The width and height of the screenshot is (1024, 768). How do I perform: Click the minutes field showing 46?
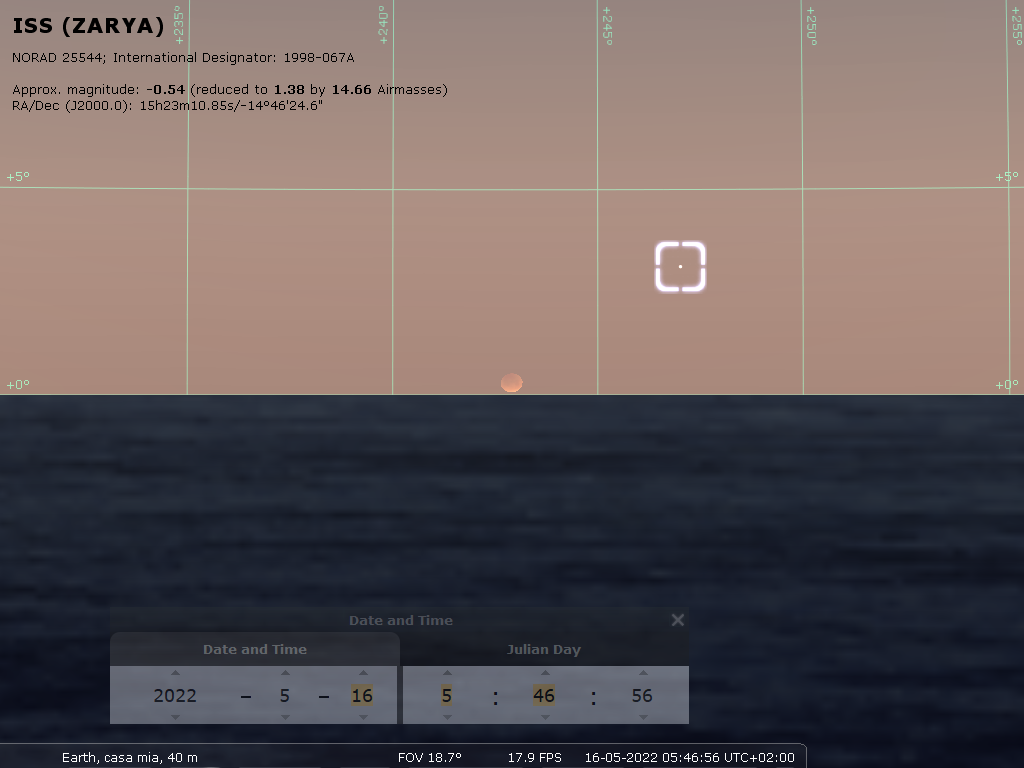click(544, 696)
